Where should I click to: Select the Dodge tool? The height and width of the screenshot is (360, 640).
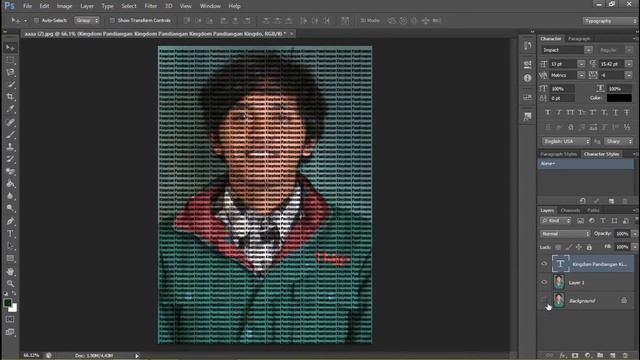pos(10,208)
